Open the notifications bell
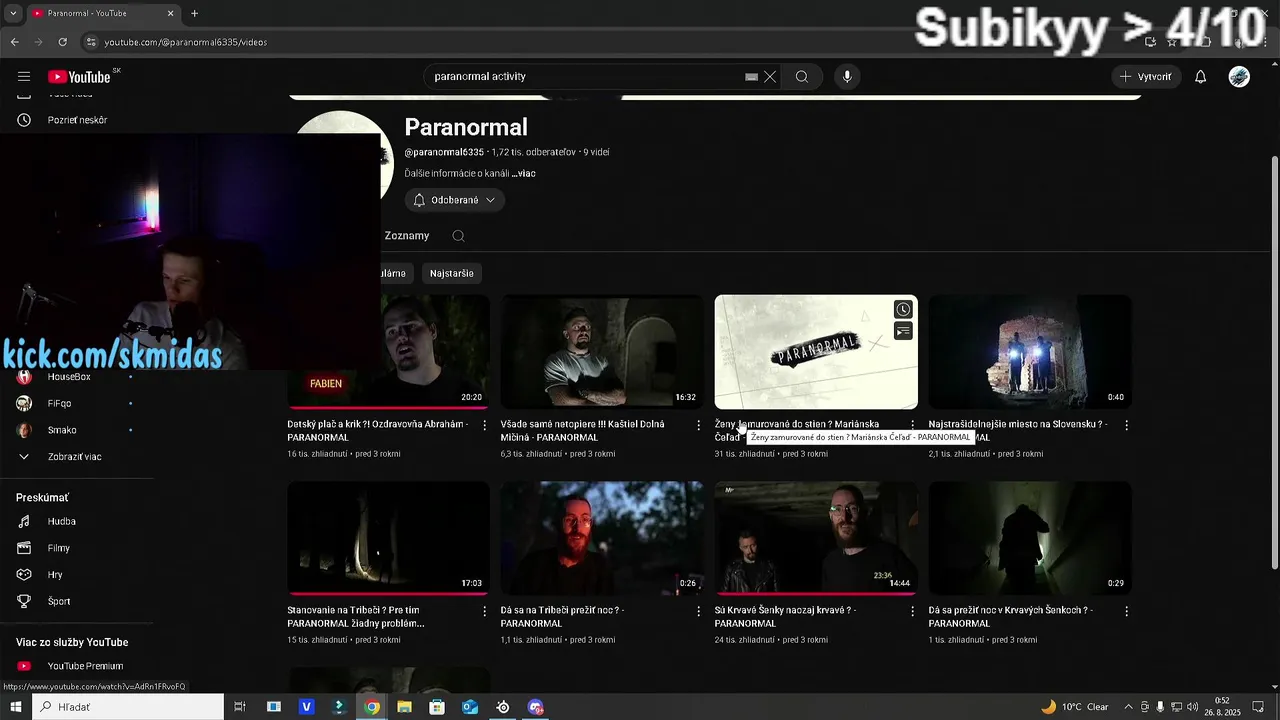 (1201, 77)
